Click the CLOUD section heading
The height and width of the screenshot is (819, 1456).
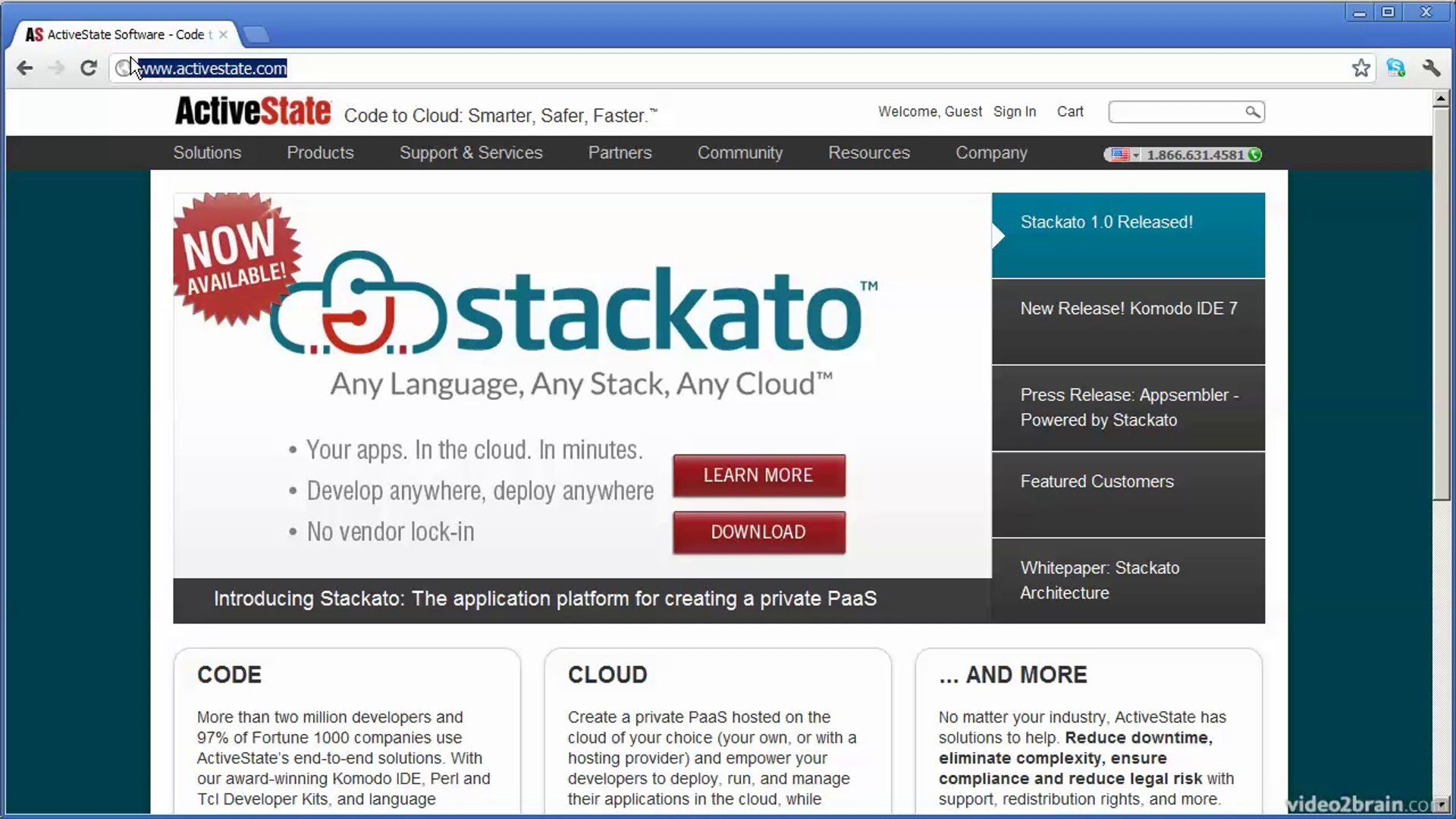(607, 675)
